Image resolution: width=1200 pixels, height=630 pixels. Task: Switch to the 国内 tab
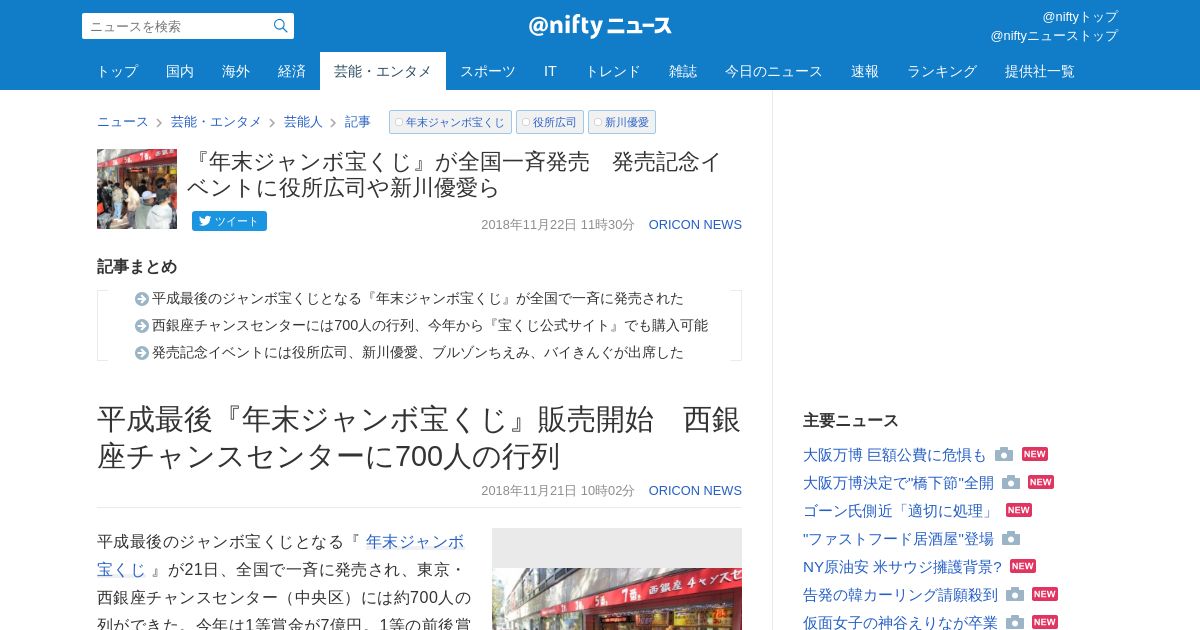coord(180,71)
